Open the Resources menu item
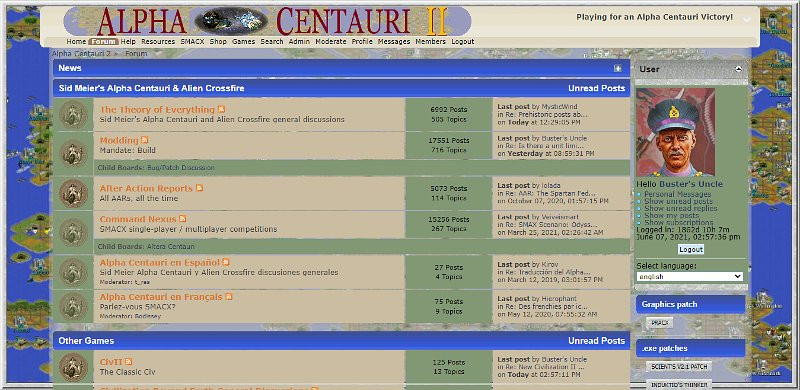This screenshot has height=390, width=800. point(158,41)
